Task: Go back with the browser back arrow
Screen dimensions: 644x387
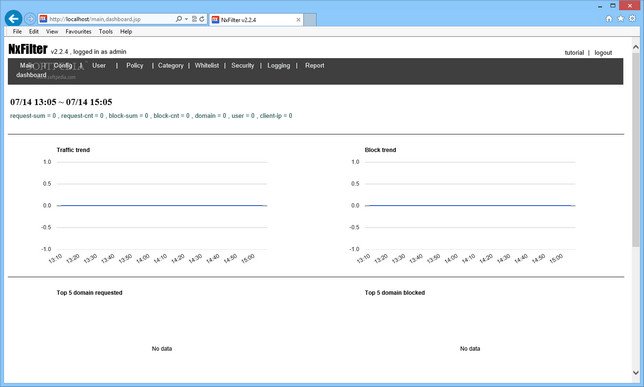Action: tap(14, 18)
